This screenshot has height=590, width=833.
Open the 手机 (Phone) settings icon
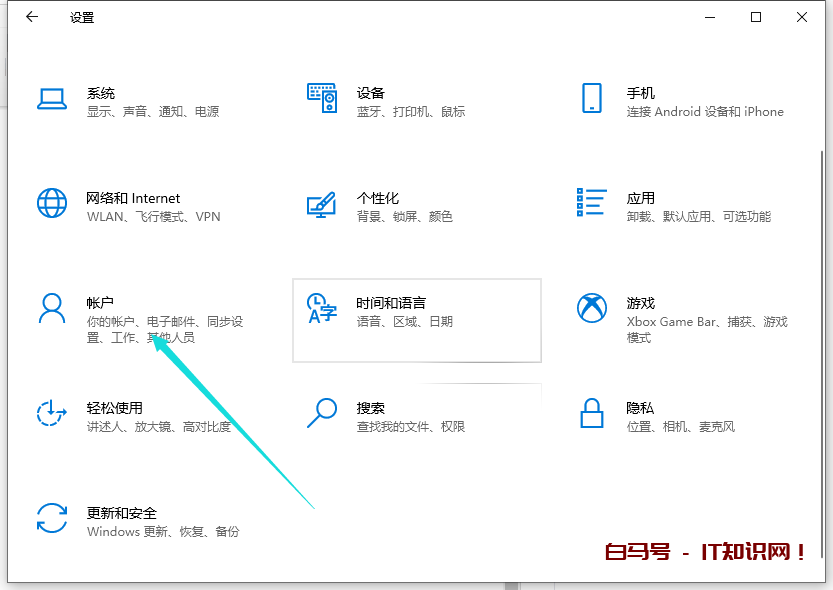[594, 97]
